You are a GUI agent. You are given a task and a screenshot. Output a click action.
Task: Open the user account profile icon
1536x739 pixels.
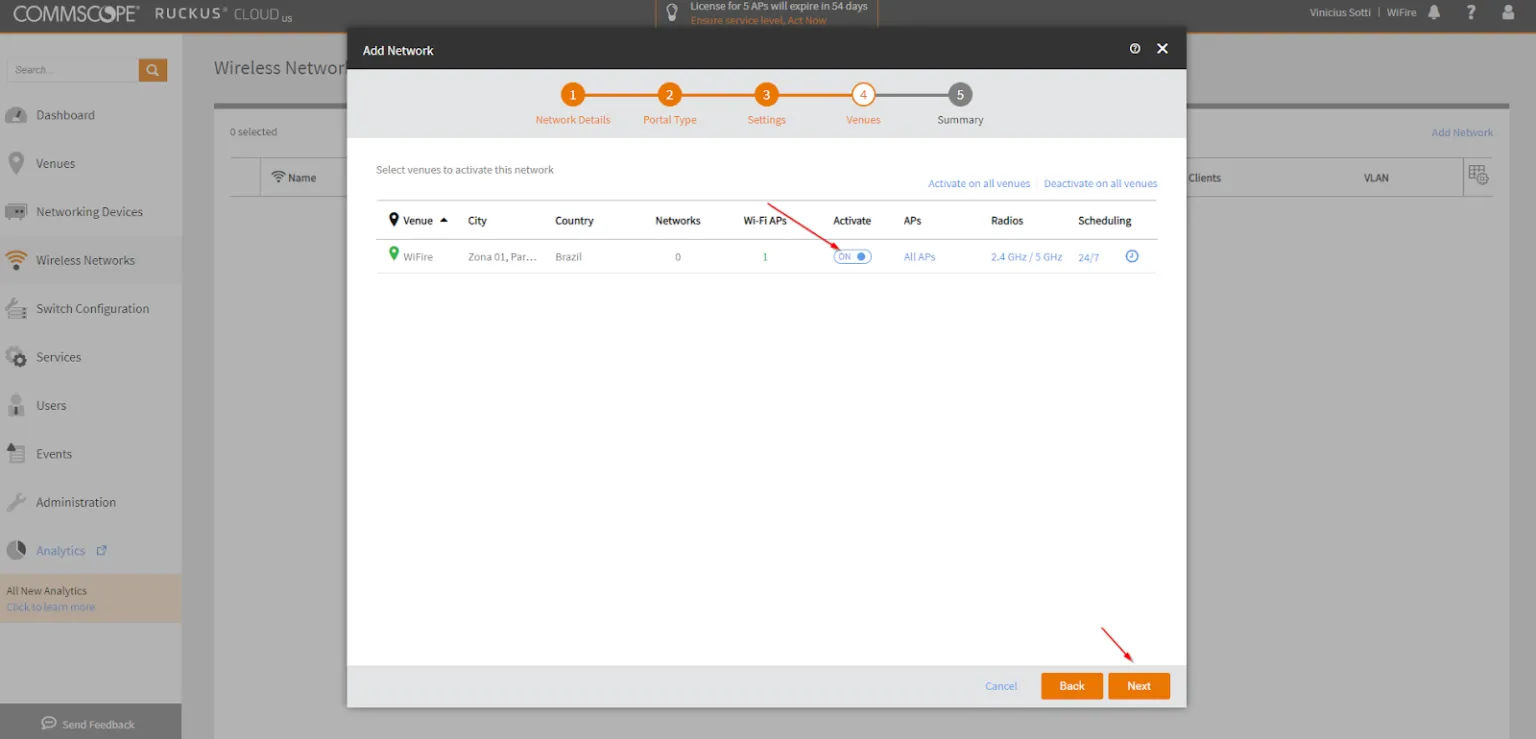(x=1509, y=12)
